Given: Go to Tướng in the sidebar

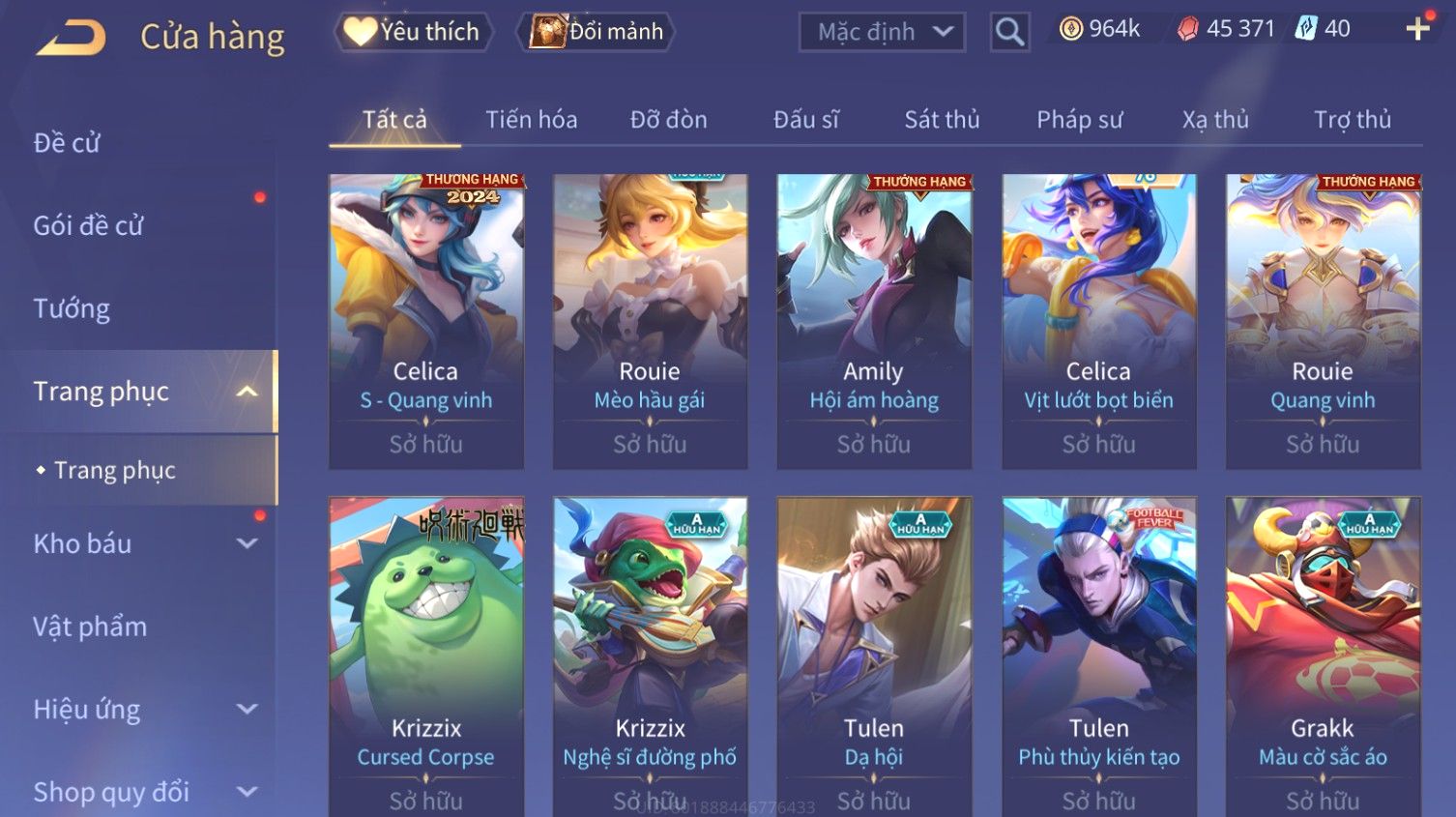Looking at the screenshot, I should [x=72, y=308].
